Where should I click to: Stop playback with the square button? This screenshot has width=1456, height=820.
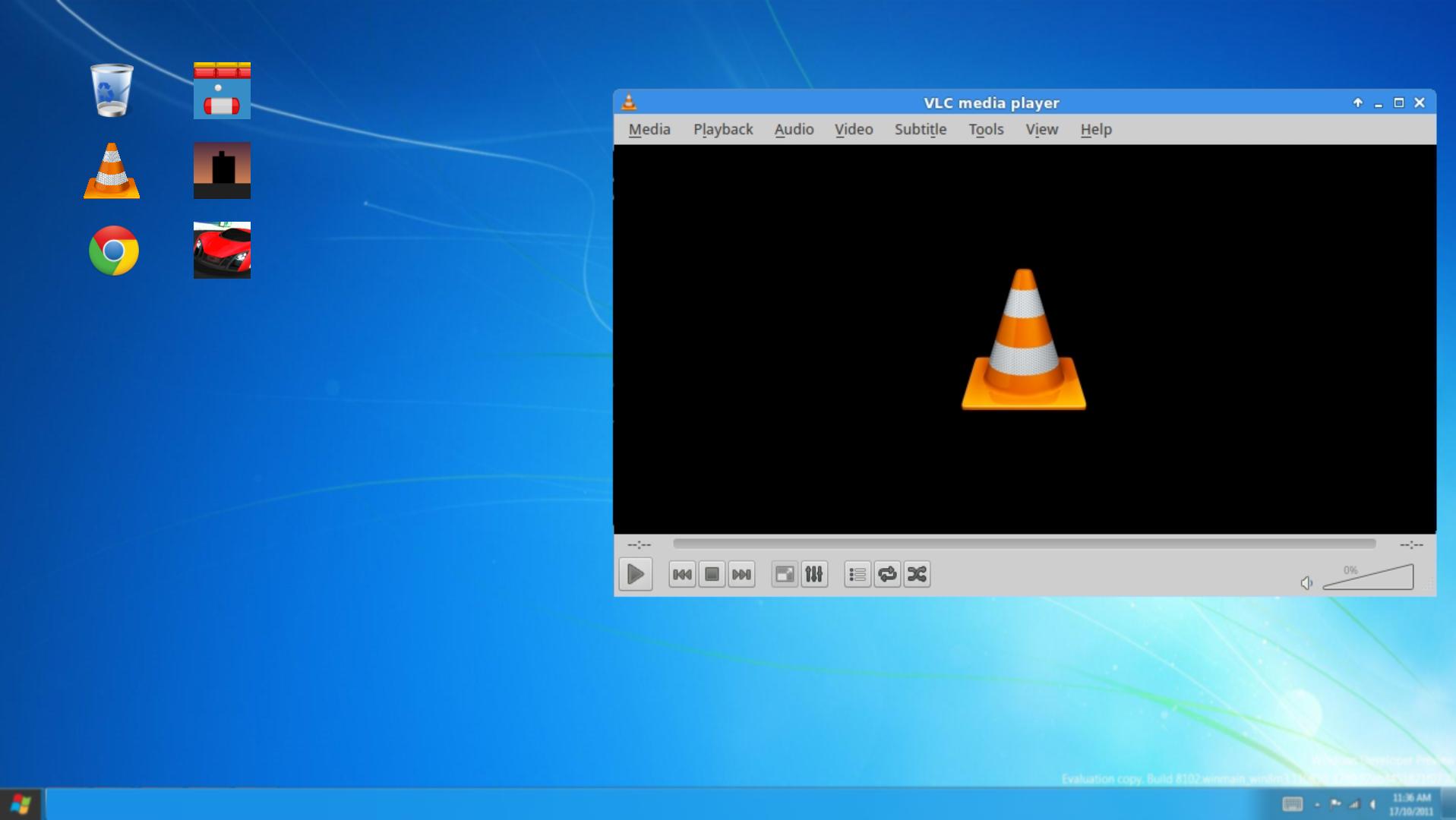click(712, 575)
